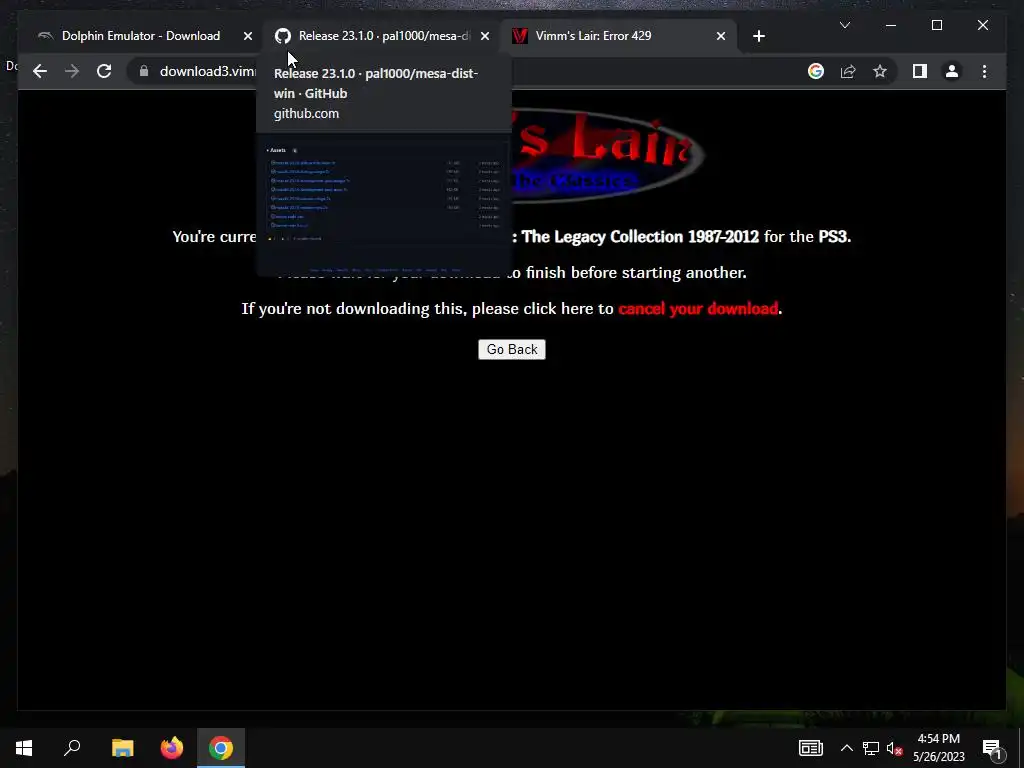
Task: Open the tab search chevron
Action: [x=844, y=25]
